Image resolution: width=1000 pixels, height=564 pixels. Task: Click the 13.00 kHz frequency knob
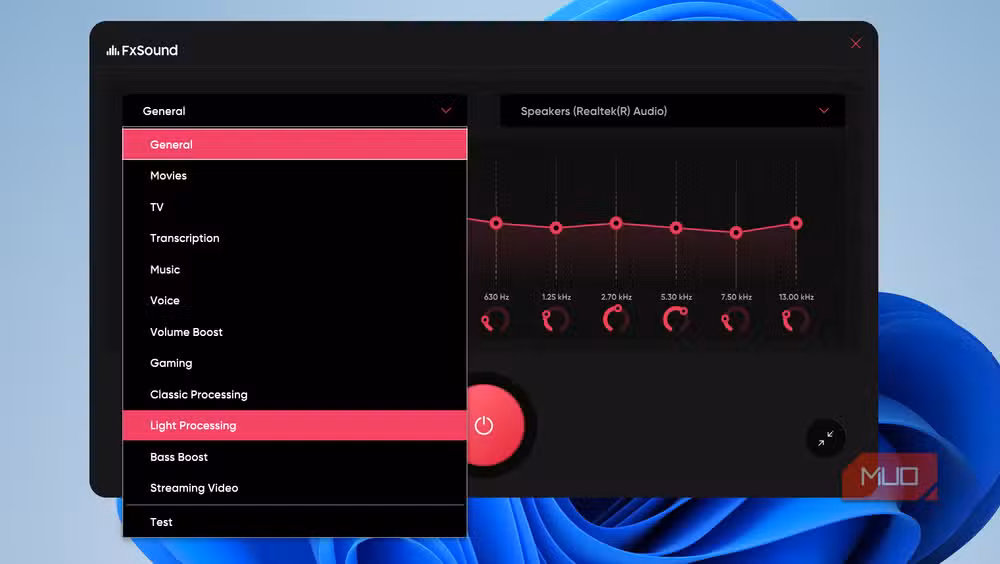click(795, 320)
